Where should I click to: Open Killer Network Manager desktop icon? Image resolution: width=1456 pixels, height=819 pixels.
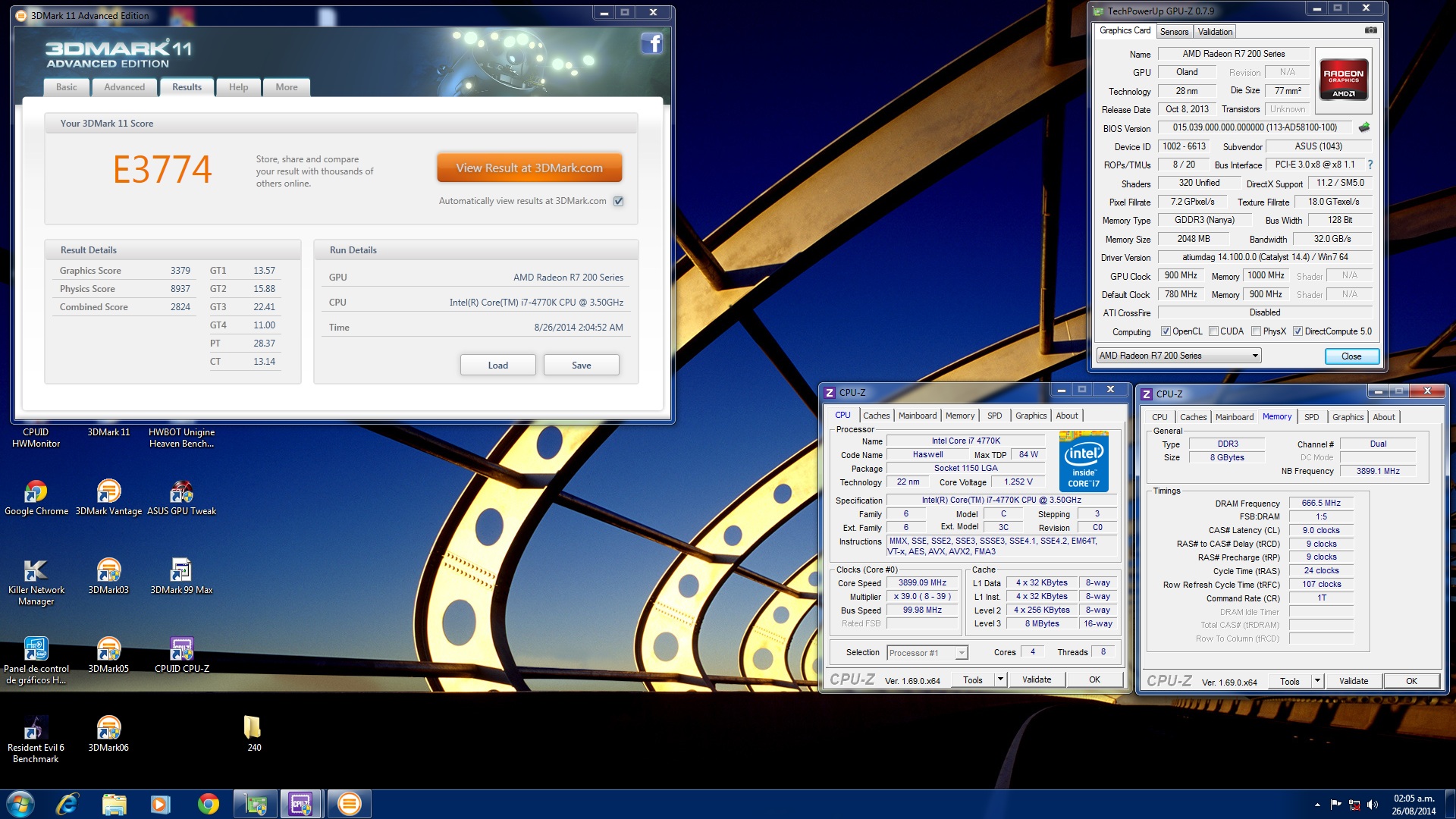point(36,582)
